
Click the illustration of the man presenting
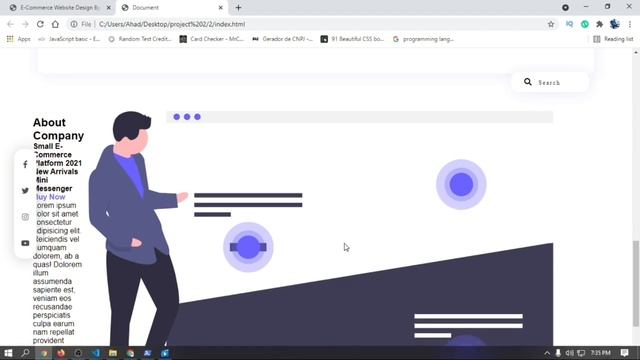click(139, 229)
